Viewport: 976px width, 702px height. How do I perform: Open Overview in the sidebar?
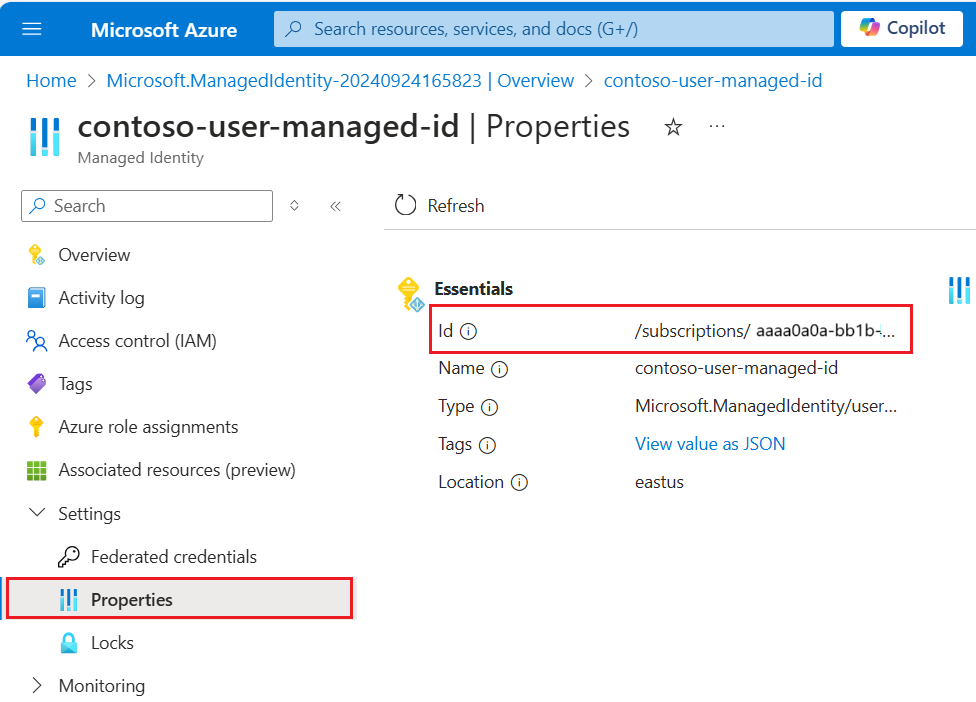click(94, 255)
